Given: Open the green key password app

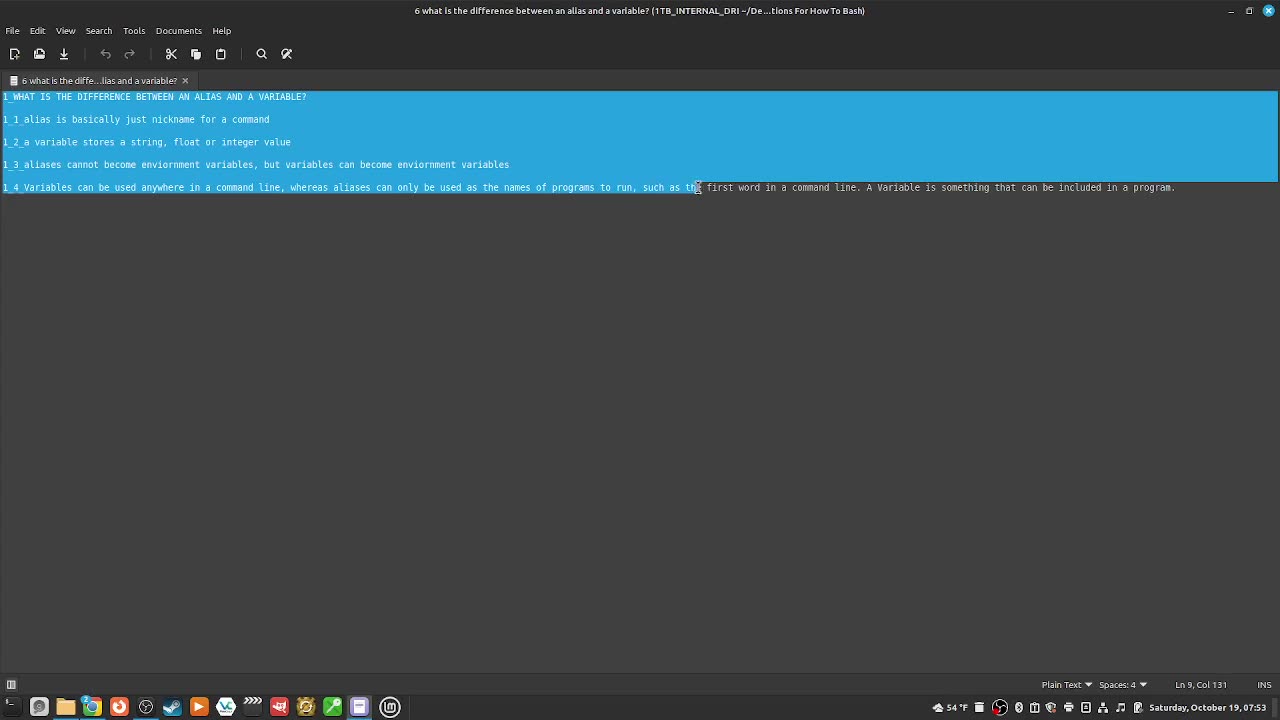Looking at the screenshot, I should point(332,707).
